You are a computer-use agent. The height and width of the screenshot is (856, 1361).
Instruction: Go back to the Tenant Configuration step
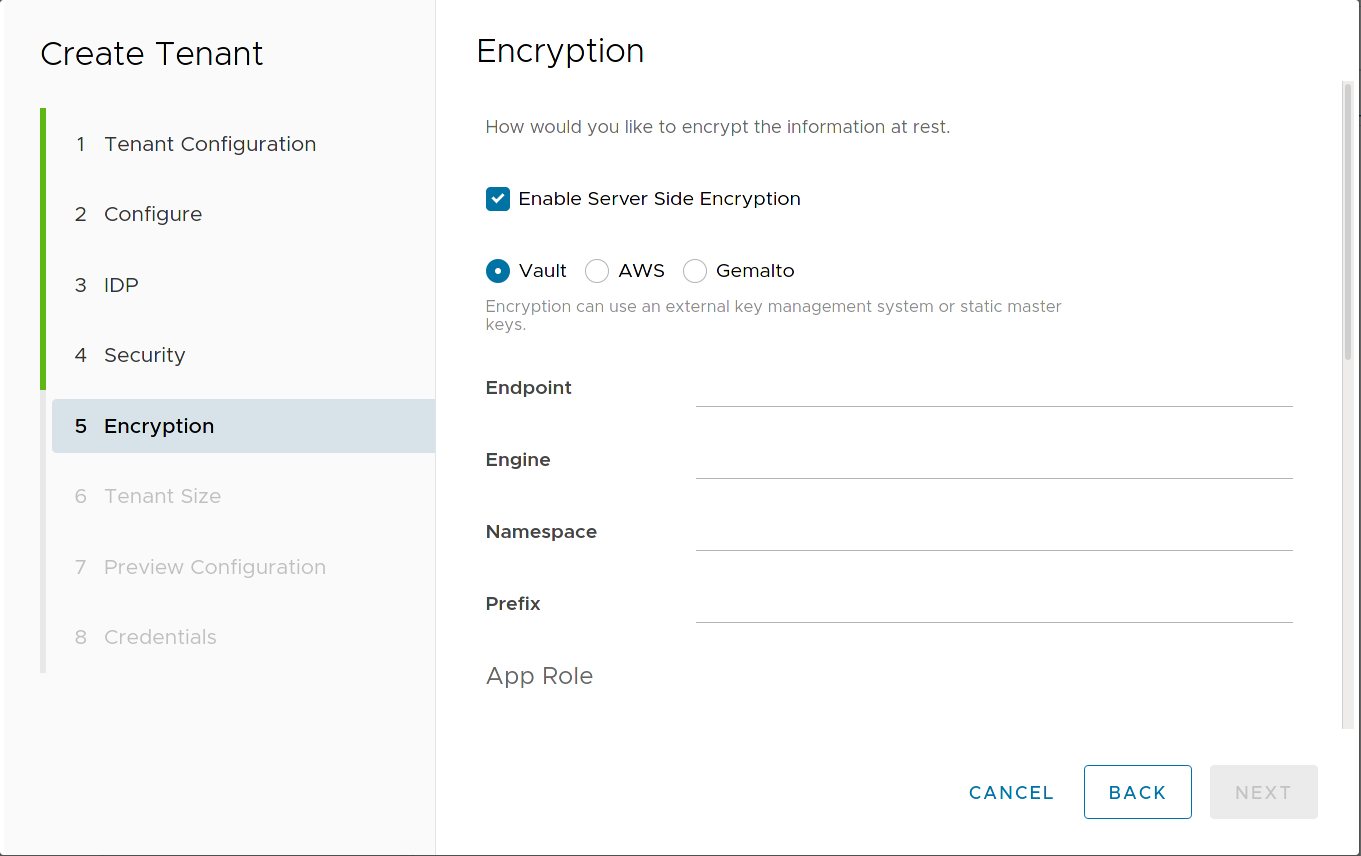(x=209, y=143)
